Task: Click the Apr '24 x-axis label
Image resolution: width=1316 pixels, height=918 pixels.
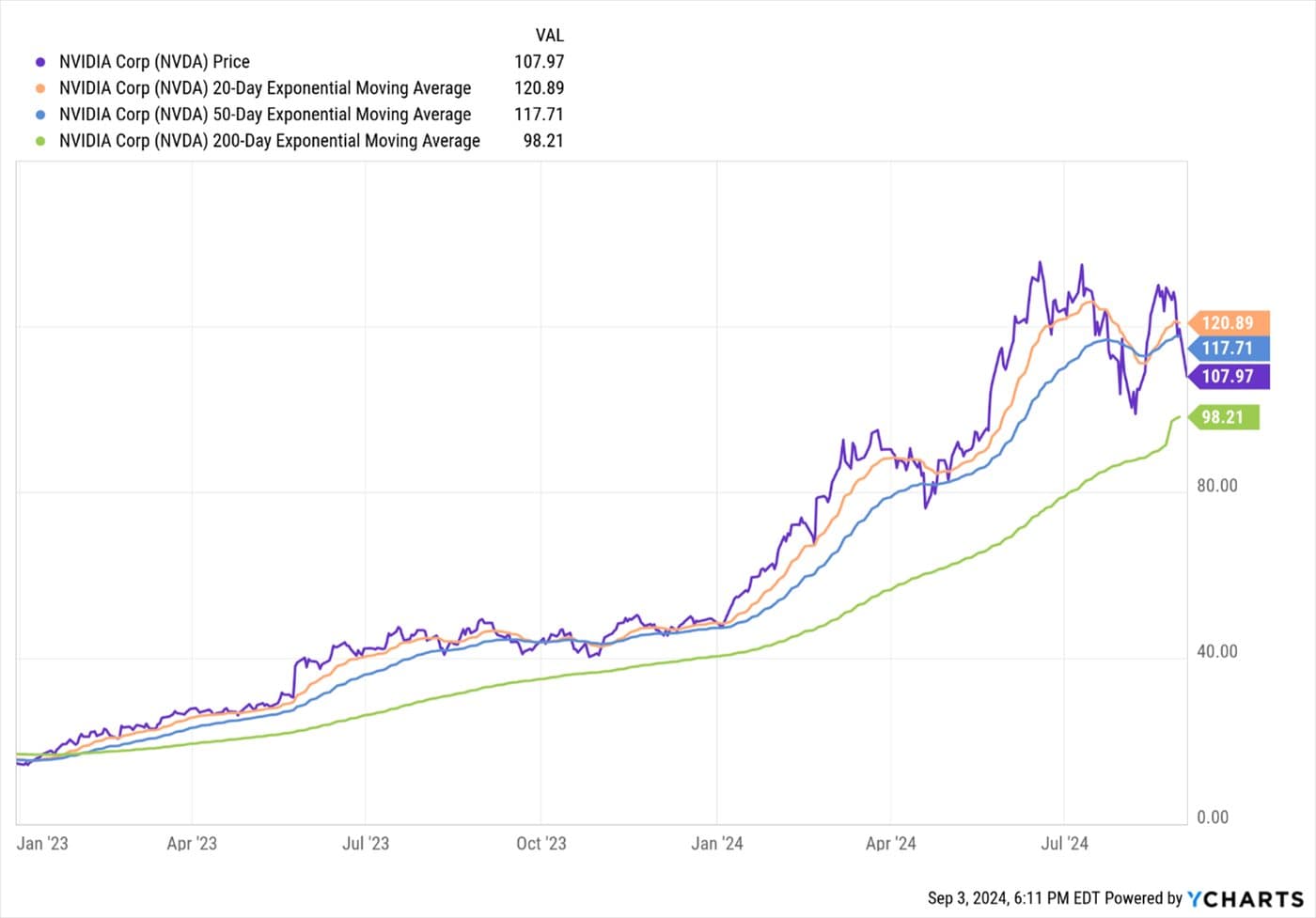Action: tap(891, 843)
